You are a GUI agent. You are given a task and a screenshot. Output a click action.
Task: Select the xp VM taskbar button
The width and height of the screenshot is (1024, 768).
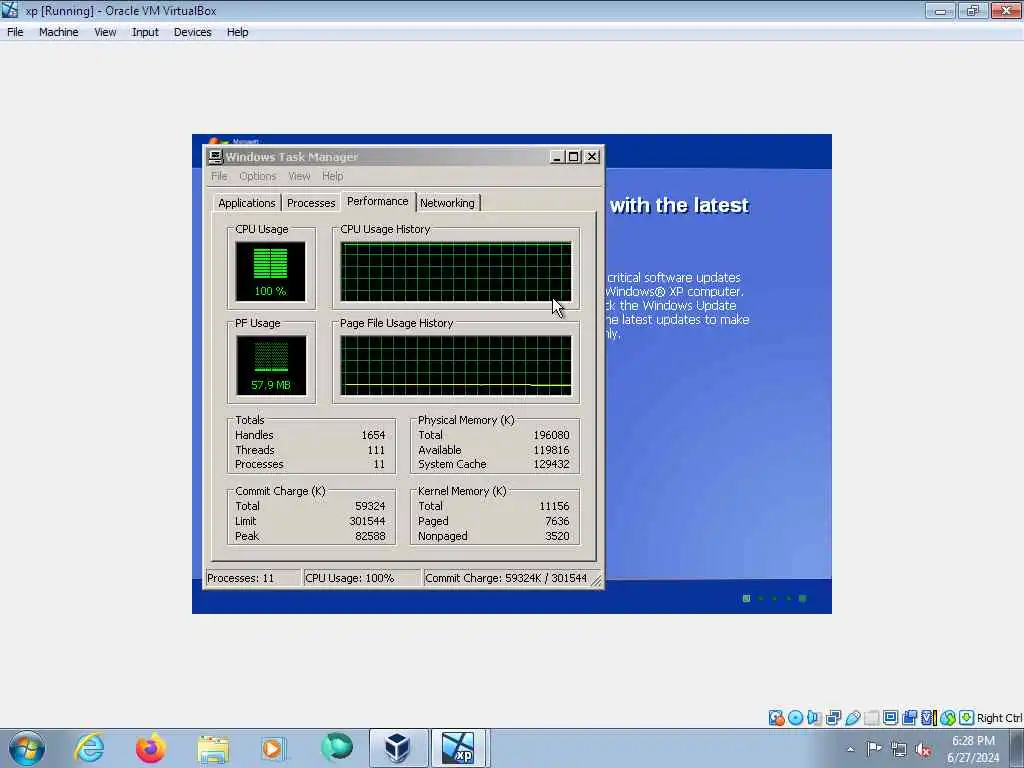458,748
